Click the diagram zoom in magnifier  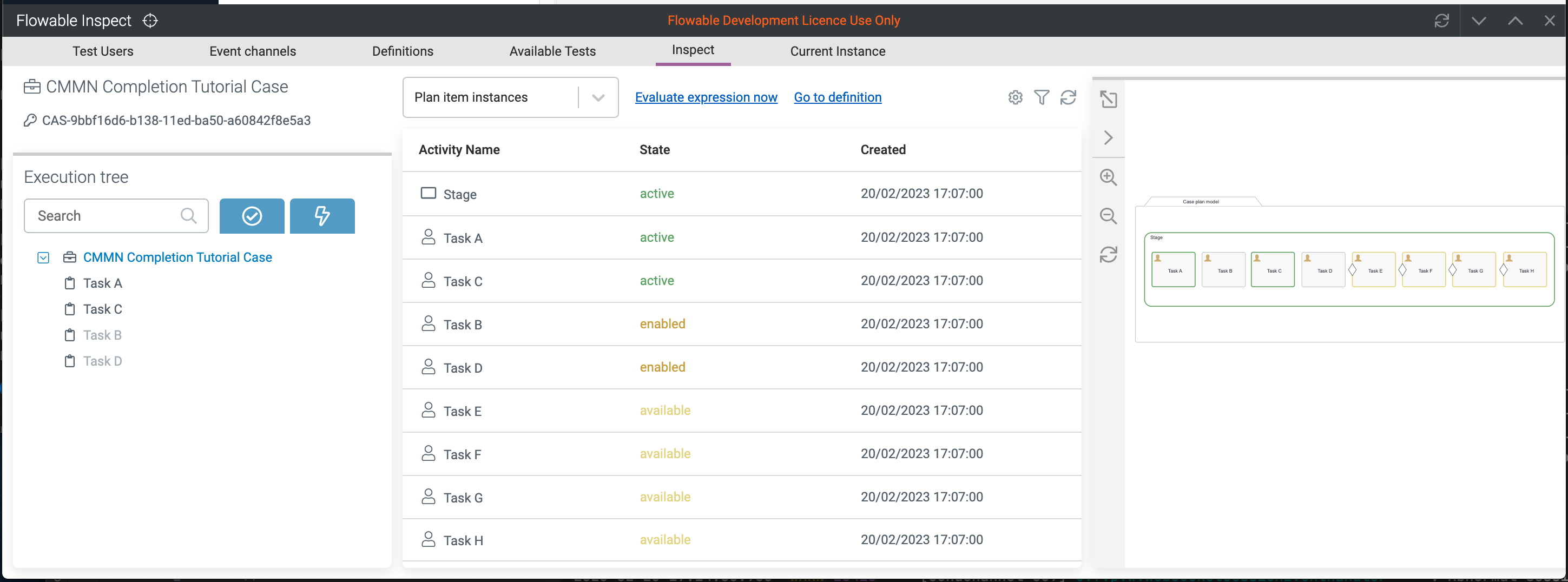tap(1108, 177)
